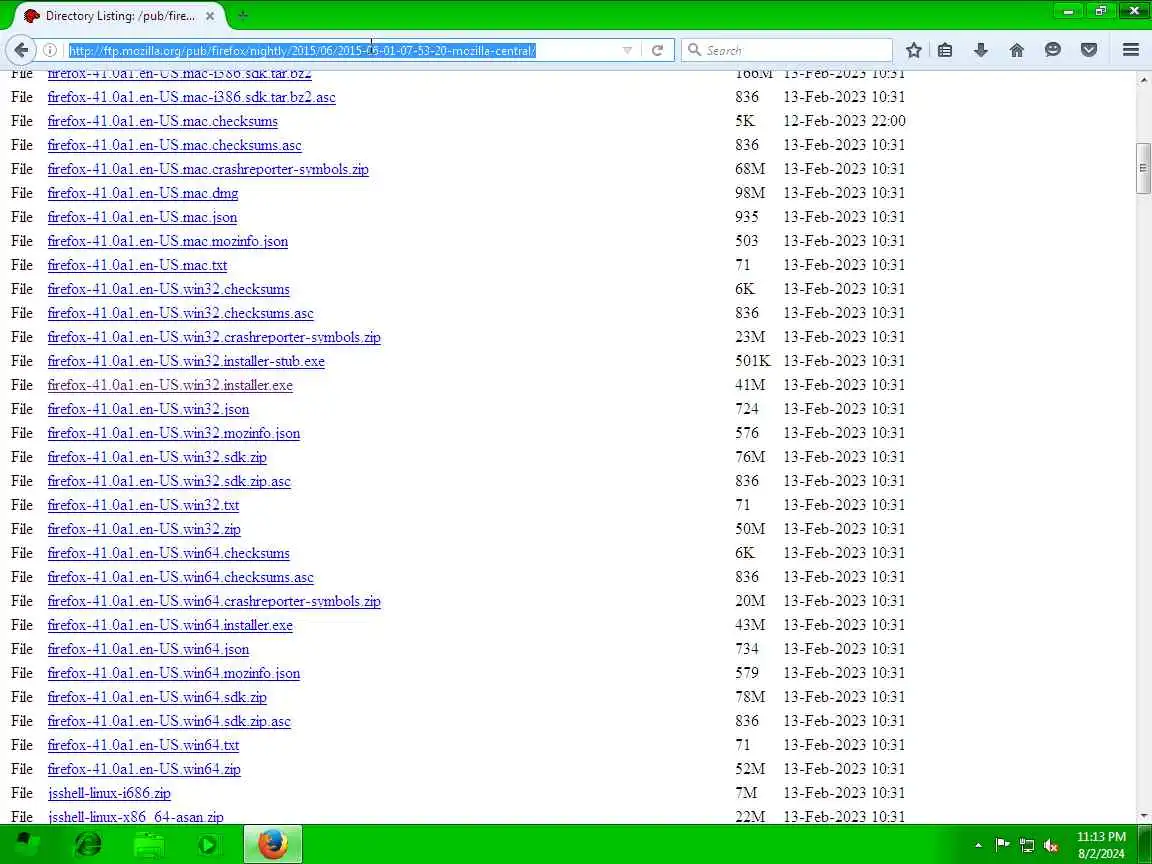1152x864 pixels.
Task: Open Action Center flag icon
Action: [x=1002, y=845]
